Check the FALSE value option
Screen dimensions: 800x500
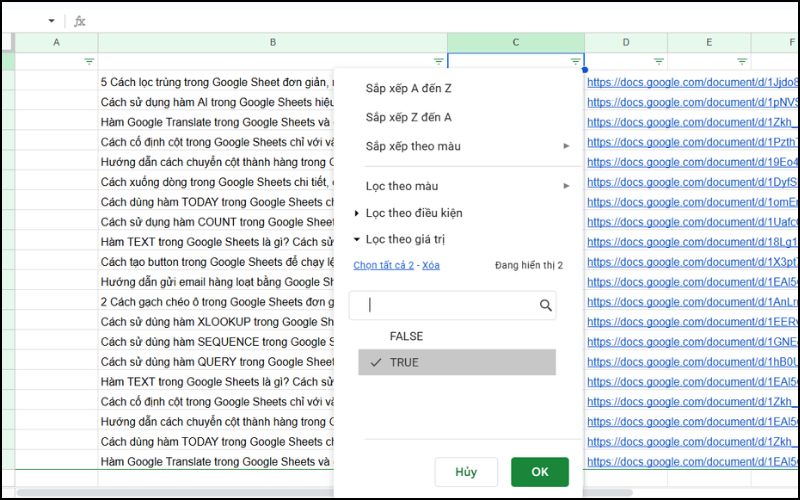click(x=457, y=336)
